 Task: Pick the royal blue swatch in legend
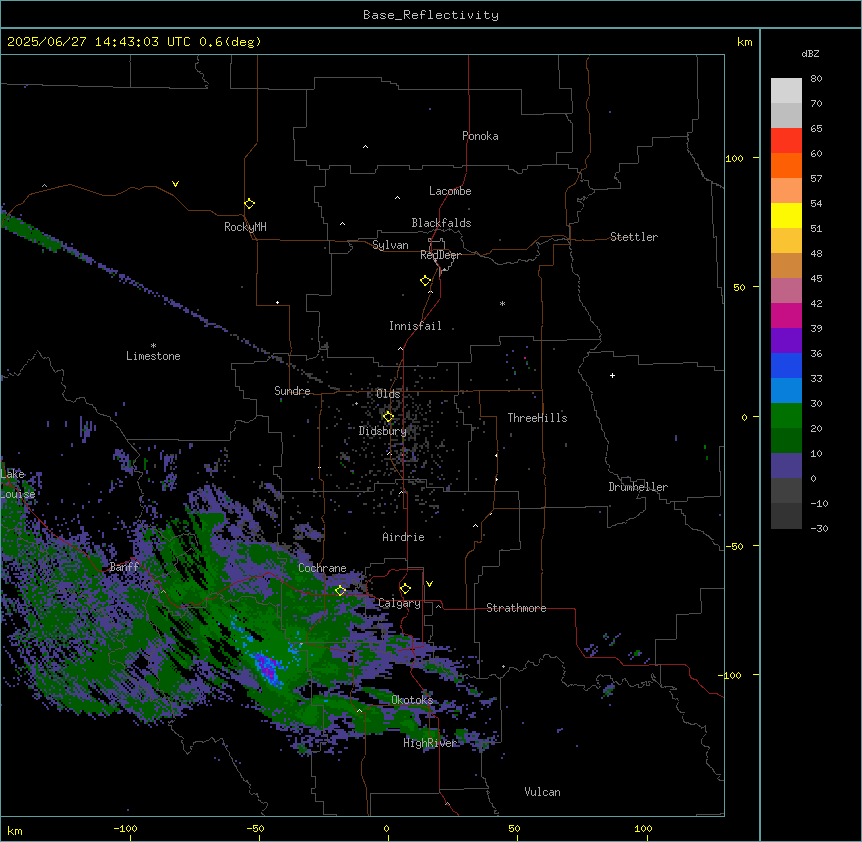(x=786, y=365)
